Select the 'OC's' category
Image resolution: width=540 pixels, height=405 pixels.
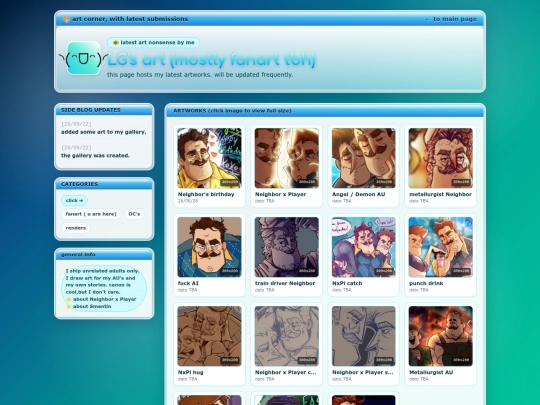[134, 214]
